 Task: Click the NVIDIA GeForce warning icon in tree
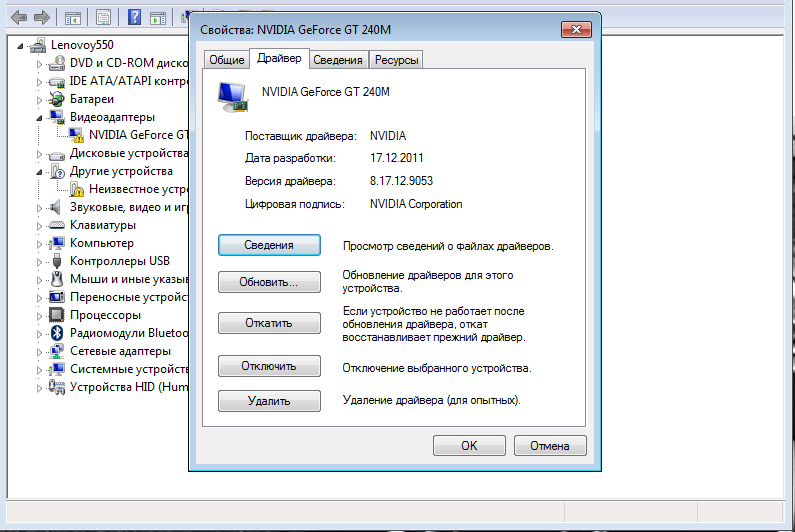76,135
